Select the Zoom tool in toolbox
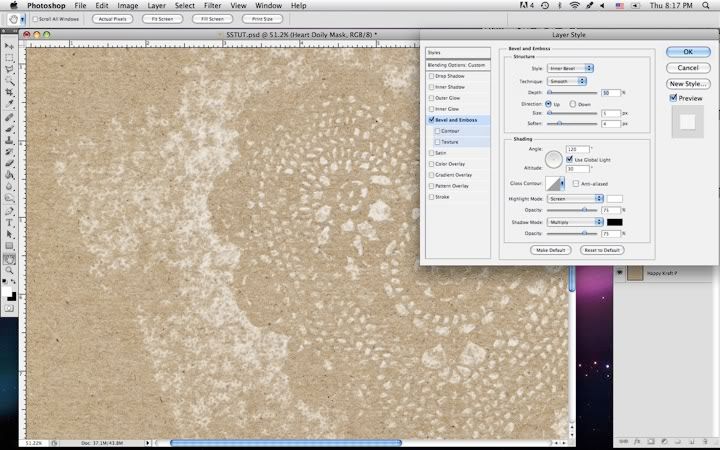Image resolution: width=720 pixels, height=450 pixels. pos(9,271)
